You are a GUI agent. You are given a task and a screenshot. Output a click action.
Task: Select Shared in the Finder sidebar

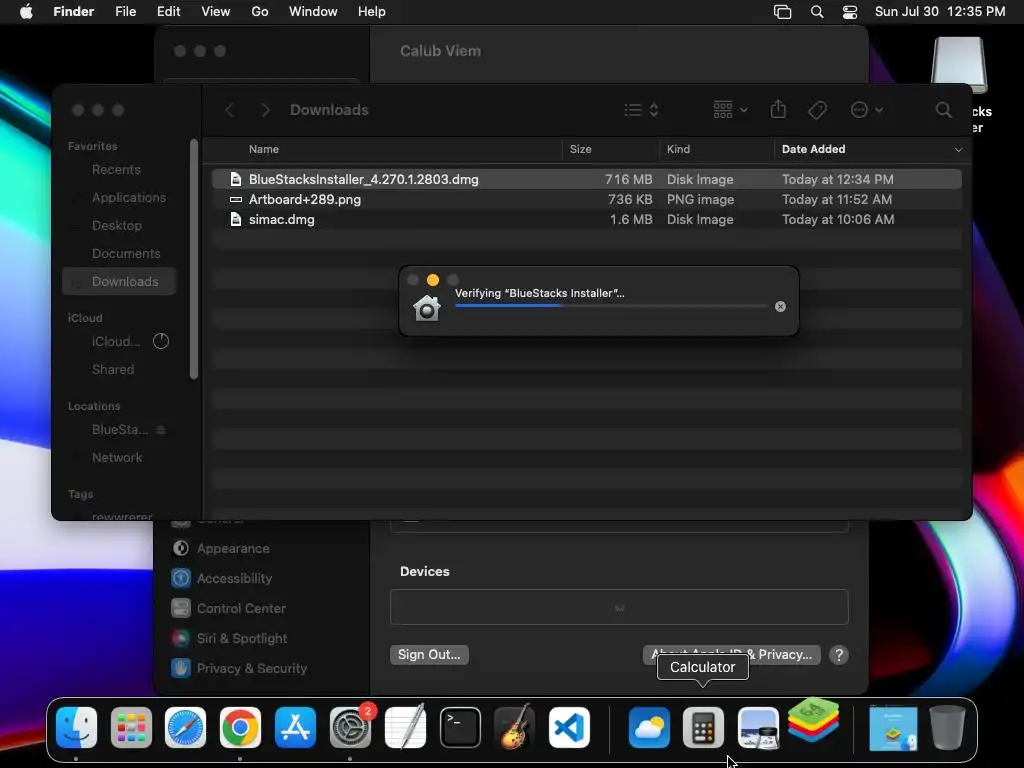click(x=113, y=370)
